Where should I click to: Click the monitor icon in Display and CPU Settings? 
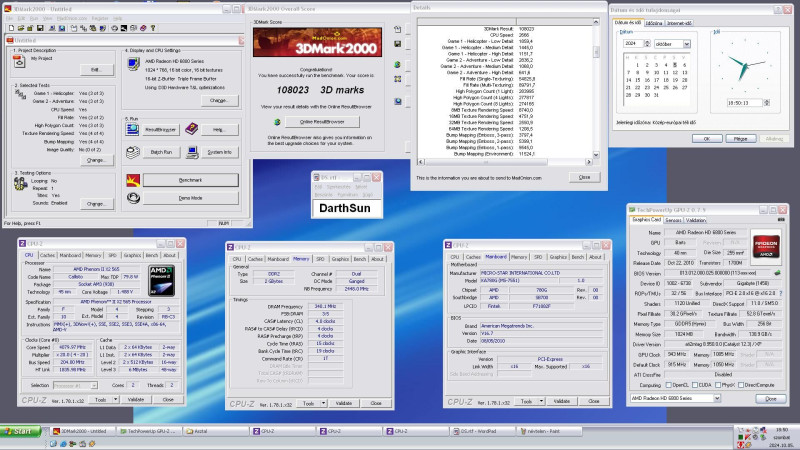pyautogui.click(x=134, y=63)
